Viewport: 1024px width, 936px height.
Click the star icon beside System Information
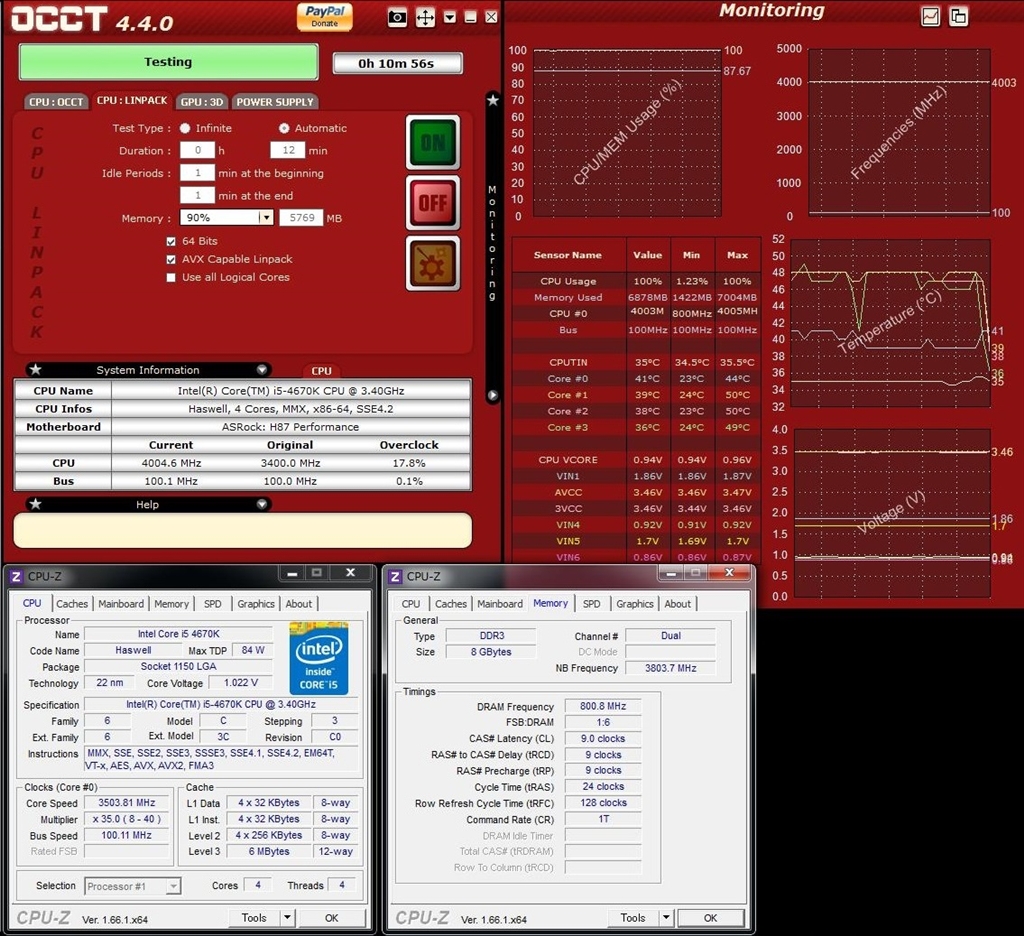[x=35, y=370]
